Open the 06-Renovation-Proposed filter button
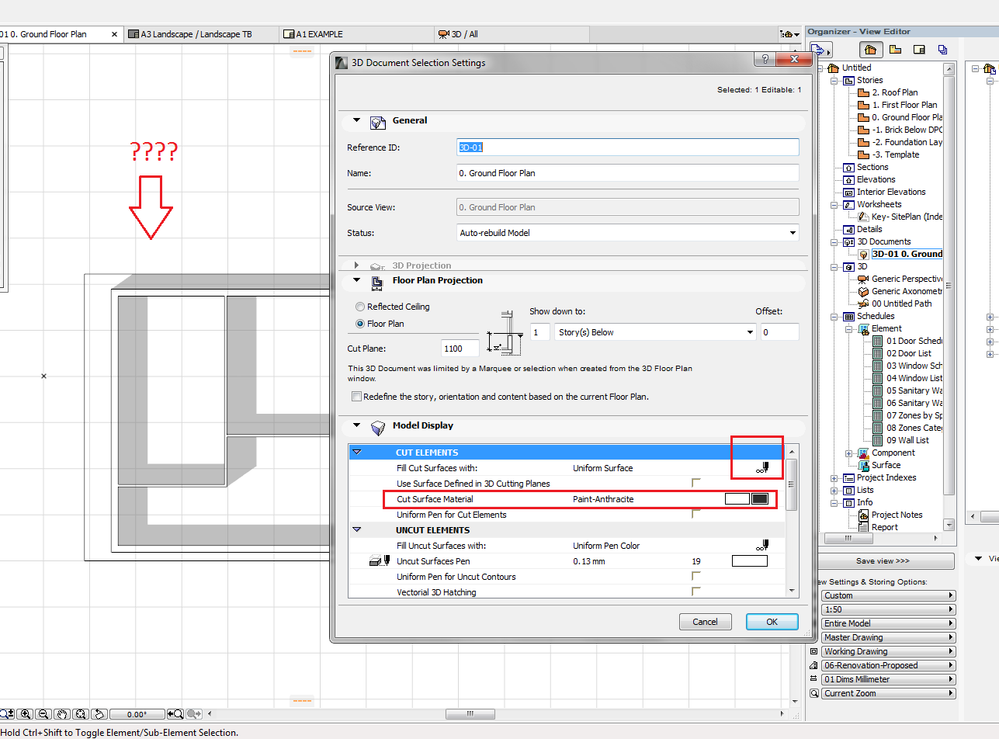 coord(888,666)
